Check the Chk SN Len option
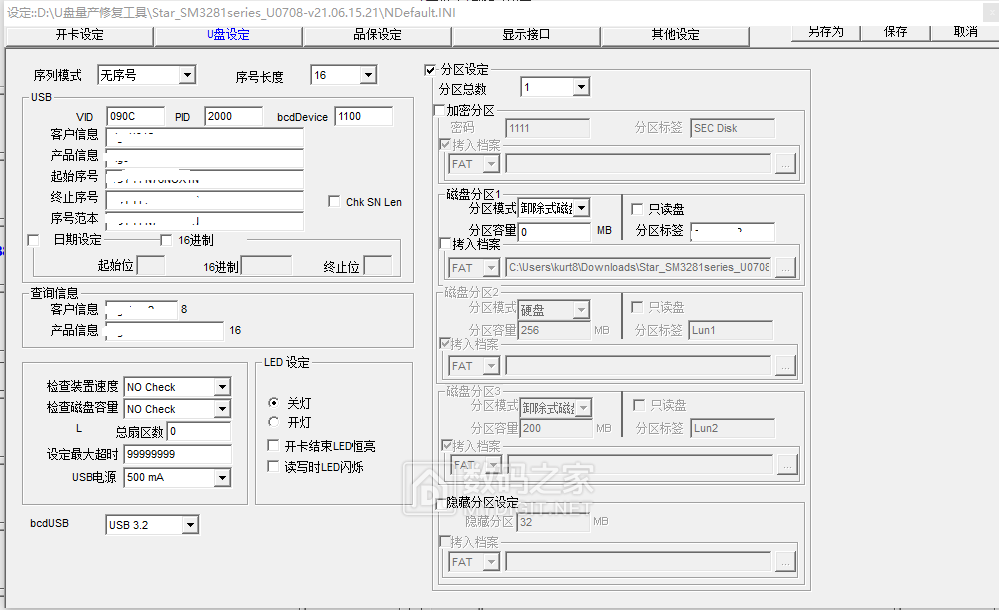The image size is (999, 610). (336, 199)
